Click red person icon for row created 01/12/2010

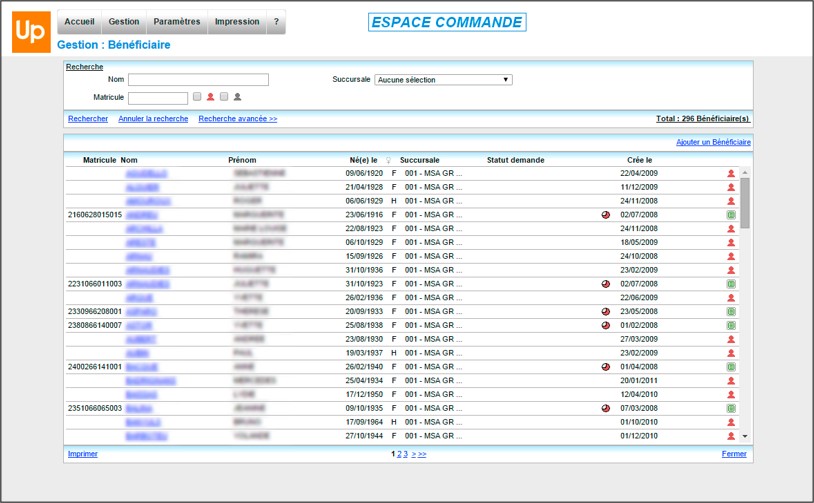pos(731,436)
